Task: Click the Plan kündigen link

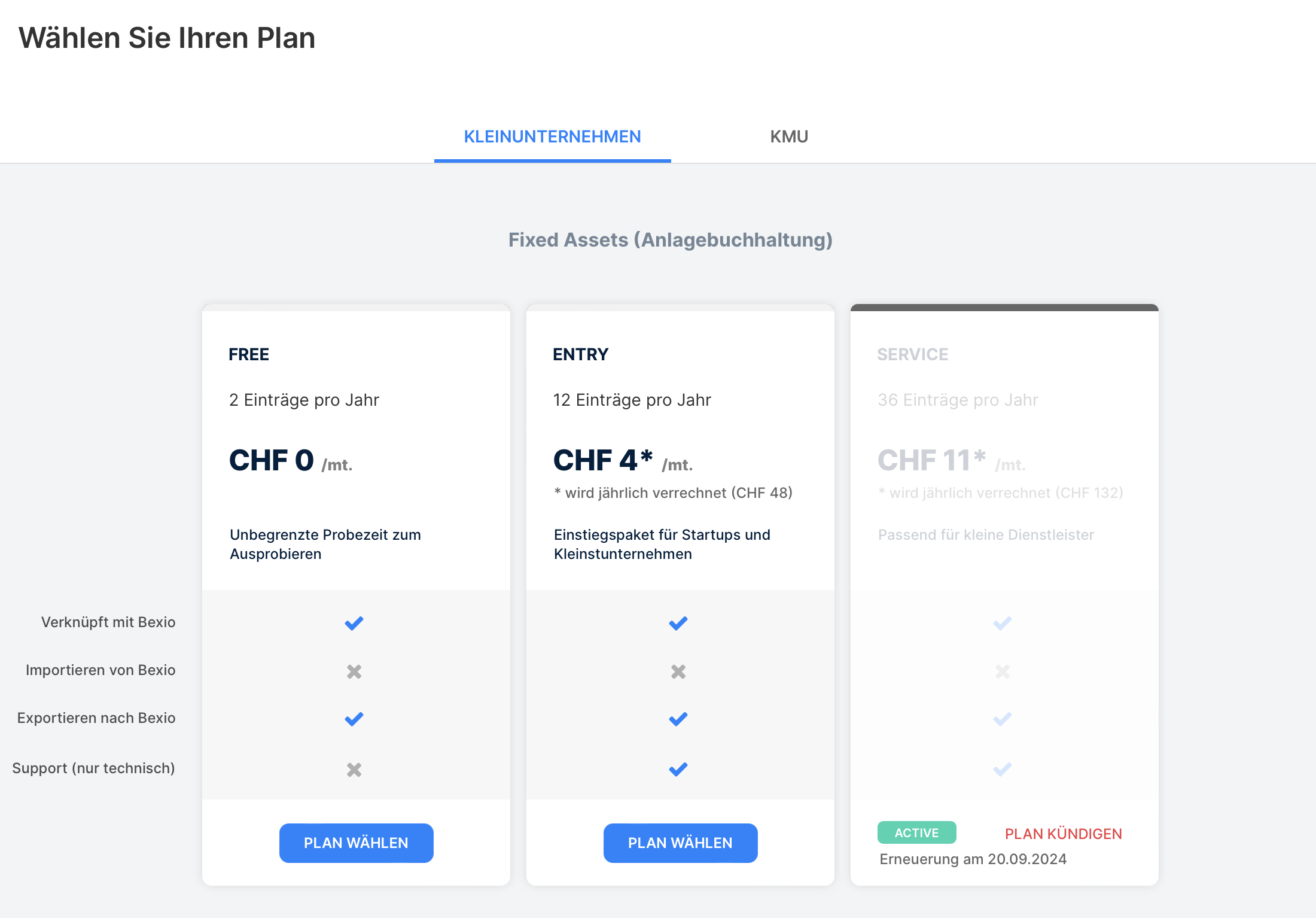Action: pos(1063,834)
